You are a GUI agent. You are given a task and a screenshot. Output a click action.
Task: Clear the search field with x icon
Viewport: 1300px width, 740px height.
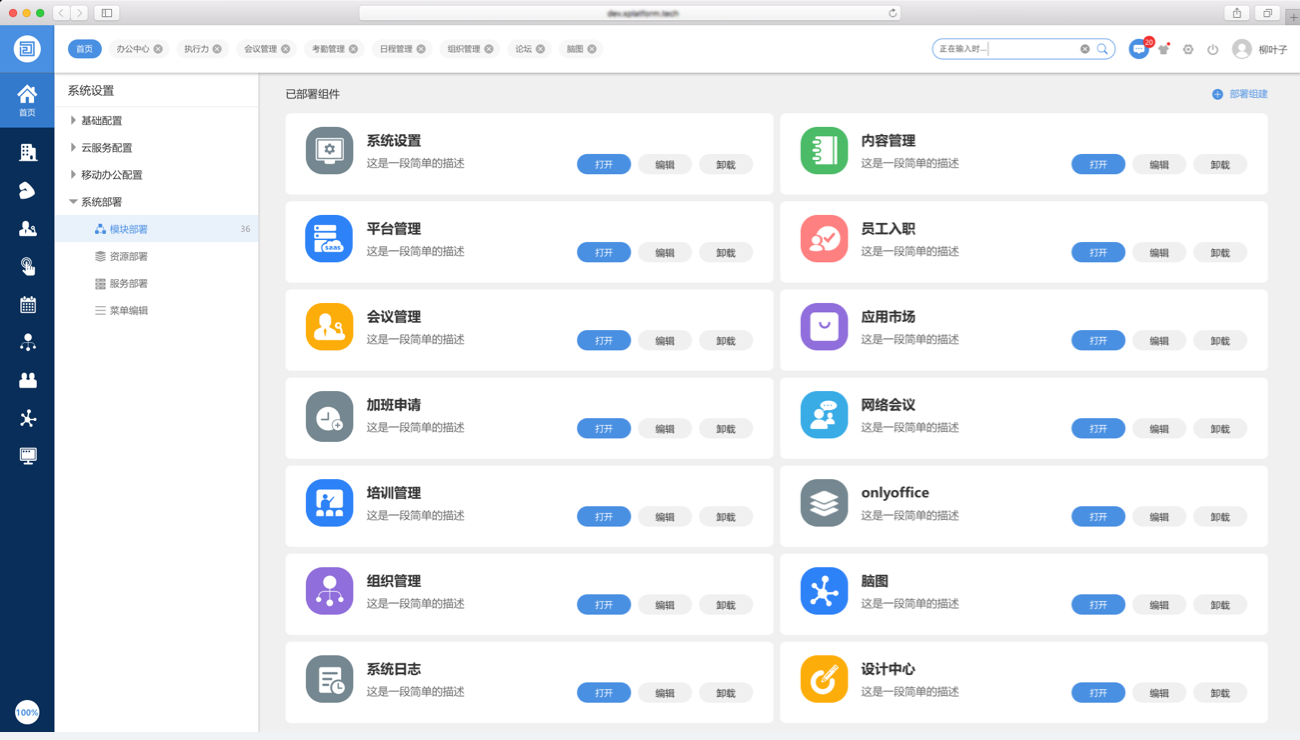tap(1085, 49)
